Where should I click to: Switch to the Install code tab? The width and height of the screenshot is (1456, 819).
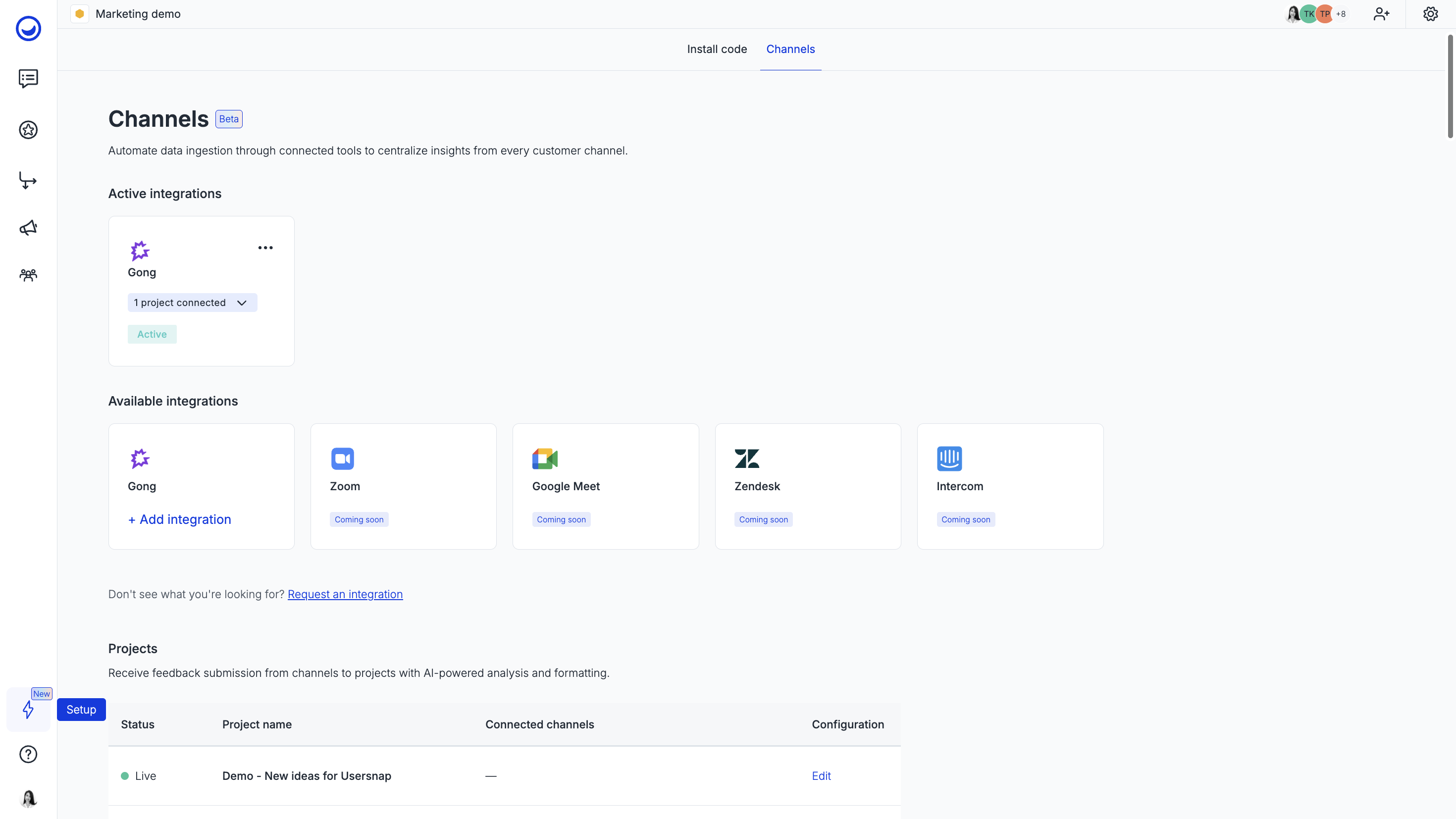point(717,49)
